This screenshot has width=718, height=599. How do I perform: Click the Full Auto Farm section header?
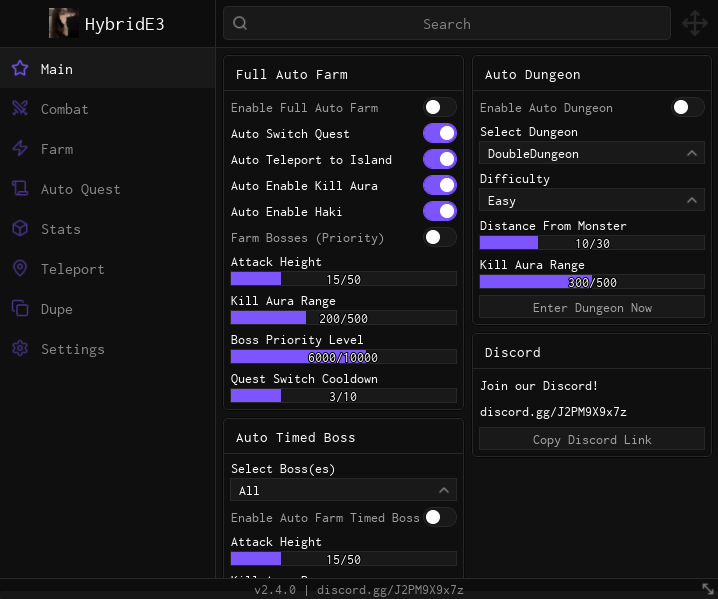292,74
